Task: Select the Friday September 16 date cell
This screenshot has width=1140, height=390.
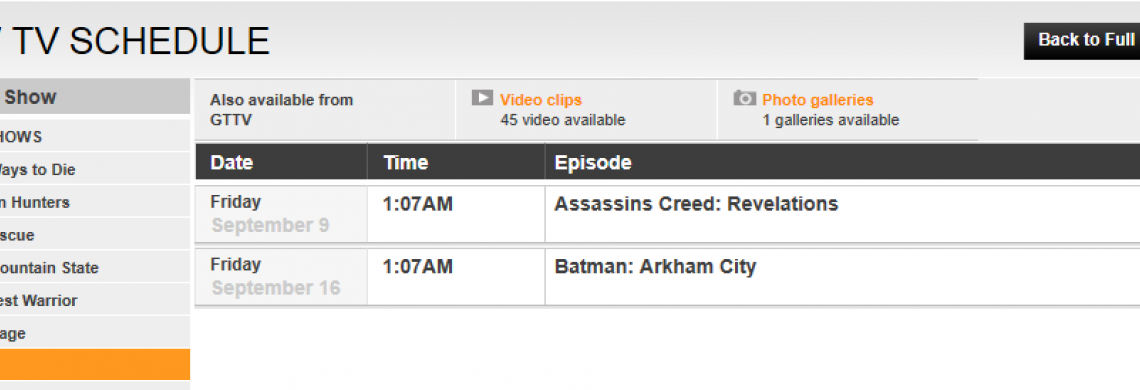Action: tap(281, 277)
